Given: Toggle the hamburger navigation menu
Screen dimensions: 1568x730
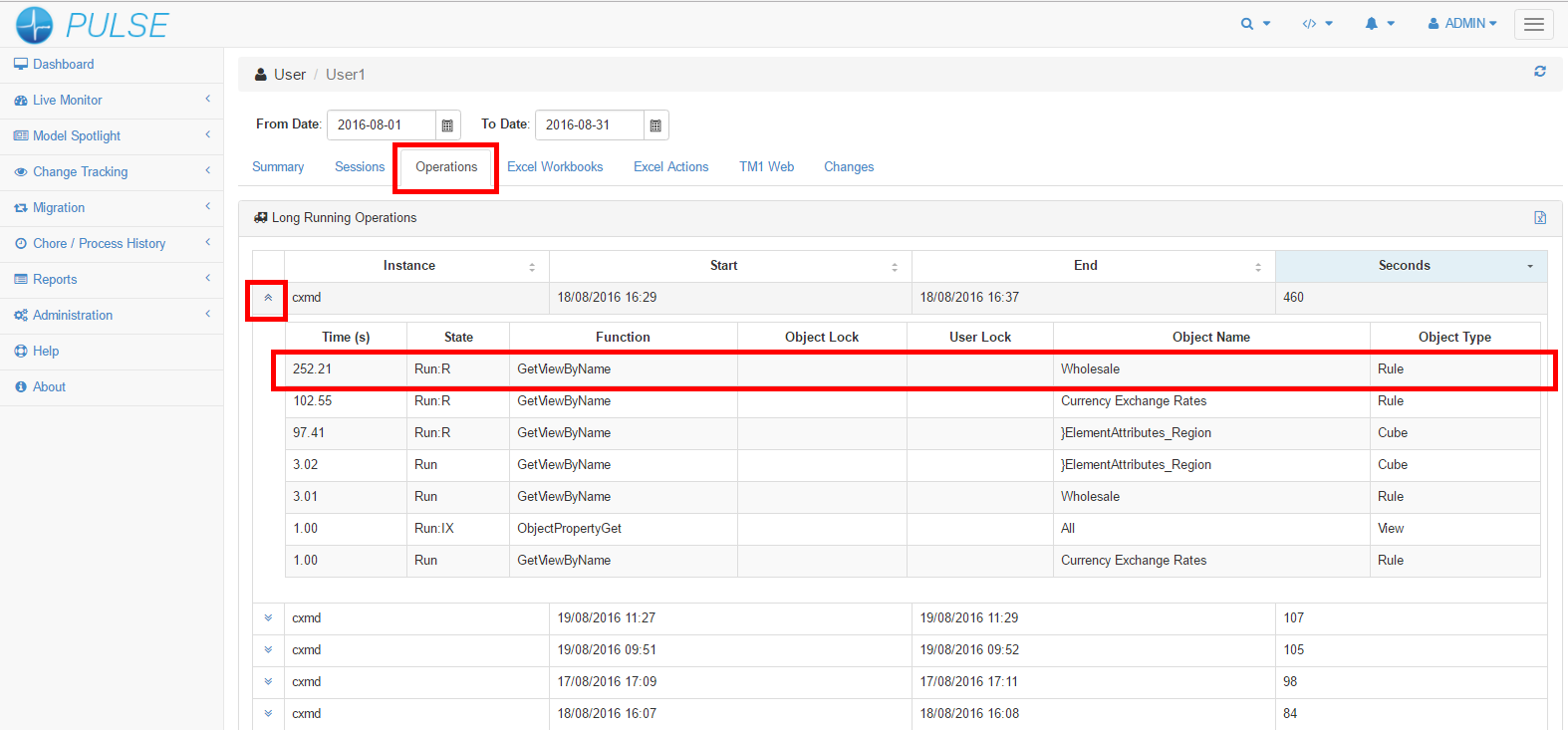Looking at the screenshot, I should pyautogui.click(x=1533, y=24).
